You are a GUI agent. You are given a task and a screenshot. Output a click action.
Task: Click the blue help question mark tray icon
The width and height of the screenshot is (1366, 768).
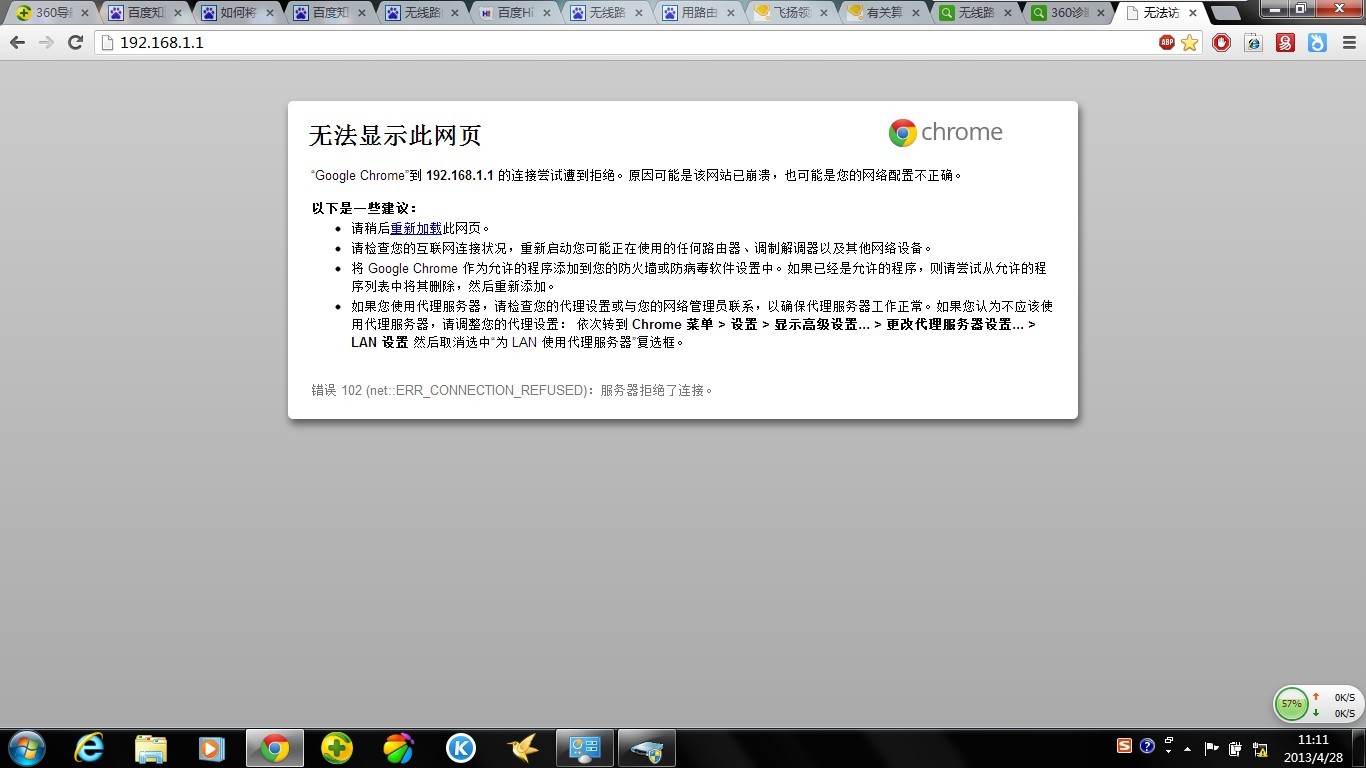pos(1147,746)
